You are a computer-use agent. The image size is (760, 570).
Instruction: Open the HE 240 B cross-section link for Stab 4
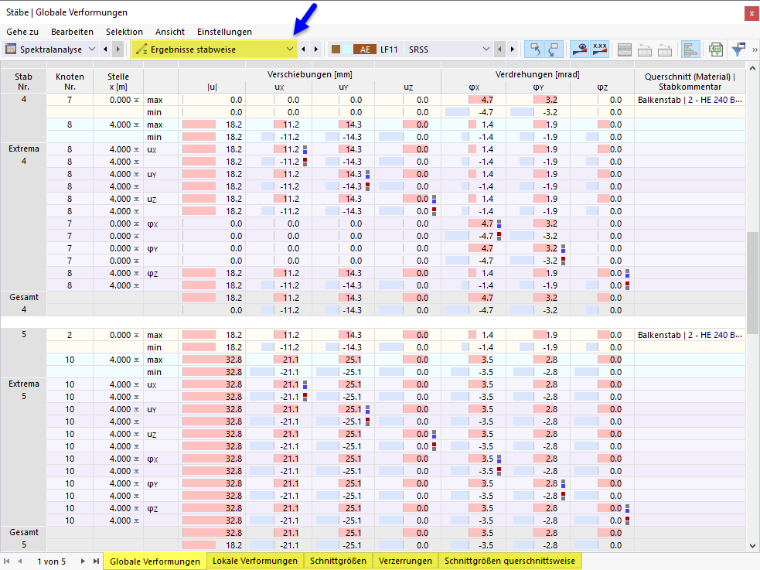coord(715,100)
